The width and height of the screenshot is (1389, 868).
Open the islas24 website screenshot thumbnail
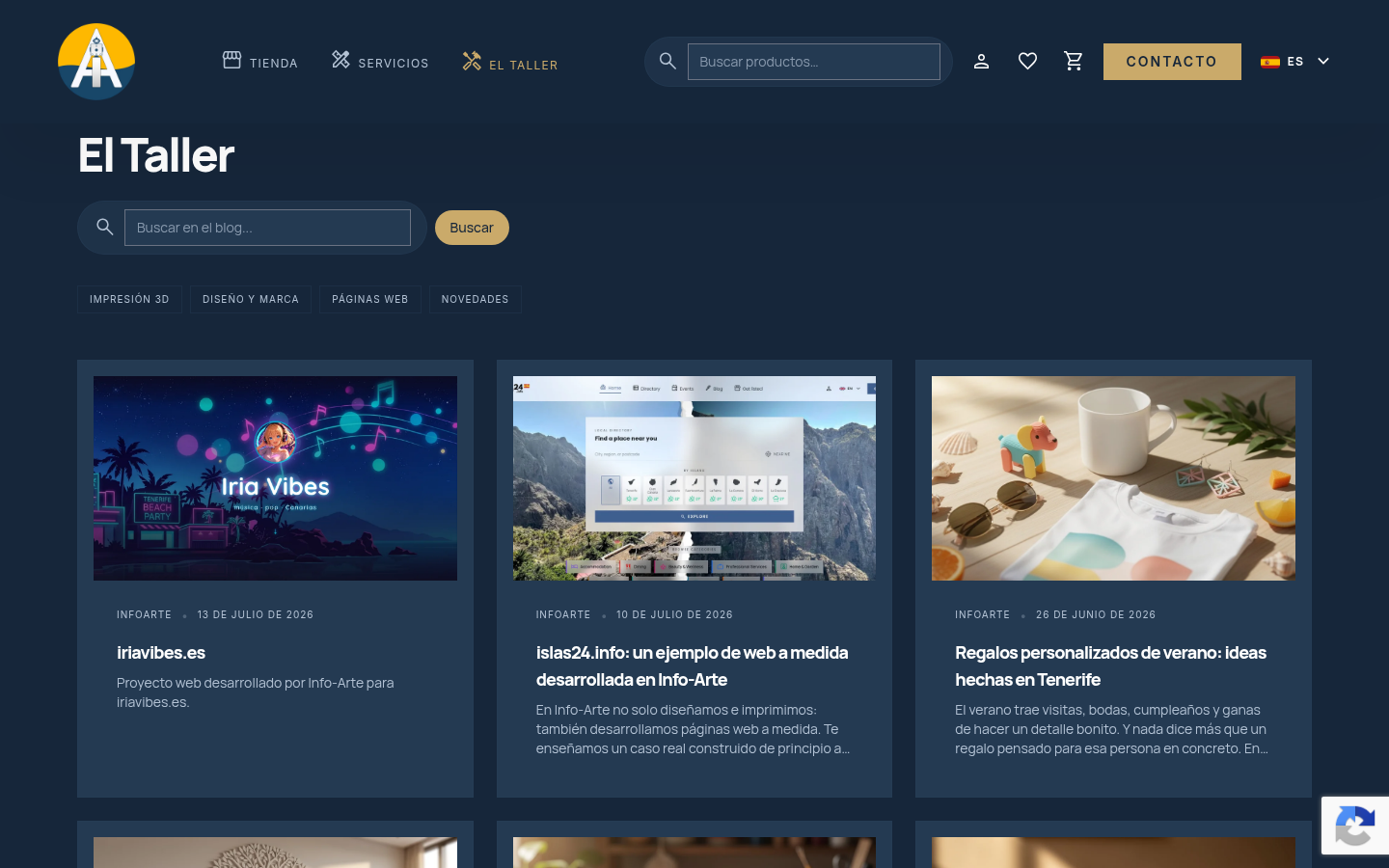pyautogui.click(x=694, y=478)
